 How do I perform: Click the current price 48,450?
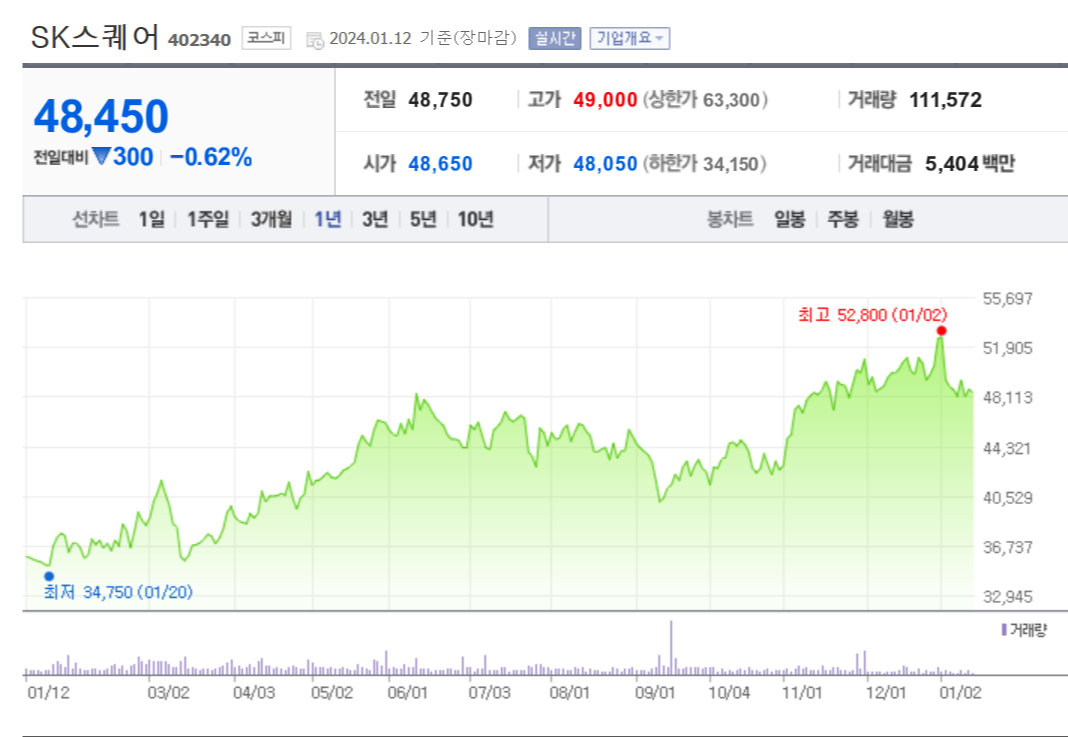point(101,116)
